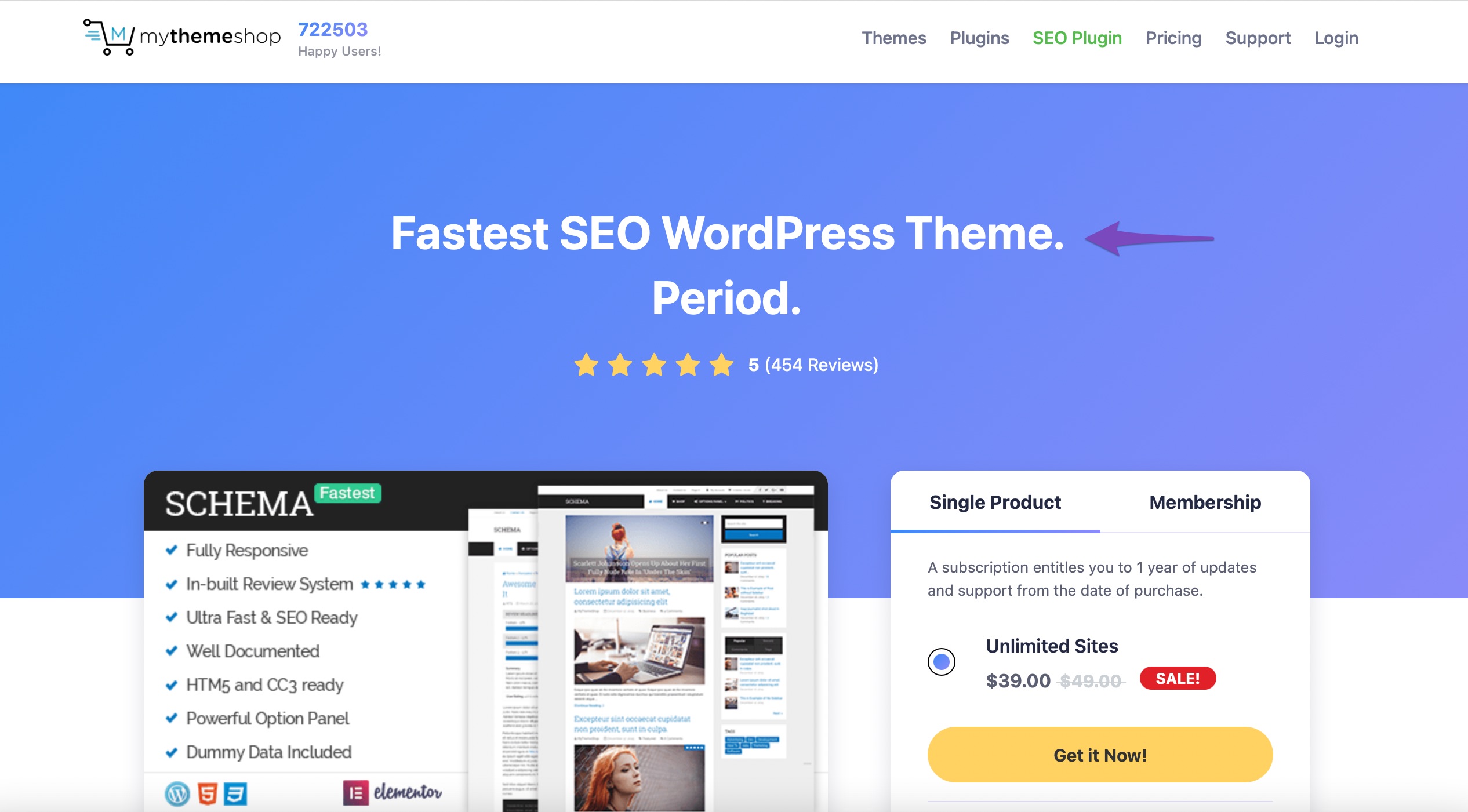Select the Single Product tab
Image resolution: width=1468 pixels, height=812 pixels.
[x=995, y=502]
